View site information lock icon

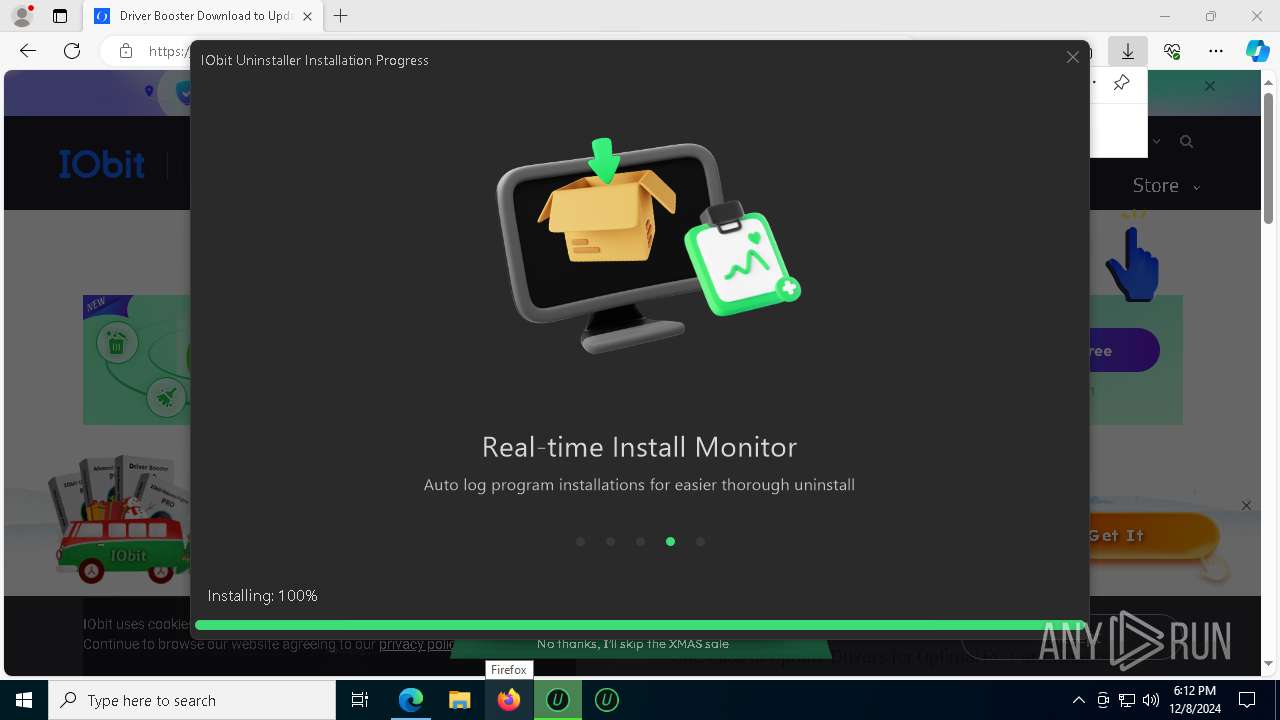126,51
